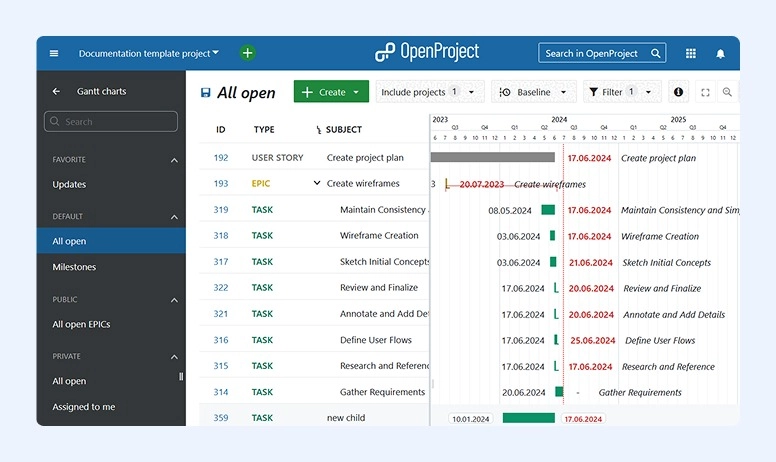The height and width of the screenshot is (462, 776).
Task: Click the Baseline clock icon
Action: (x=505, y=92)
